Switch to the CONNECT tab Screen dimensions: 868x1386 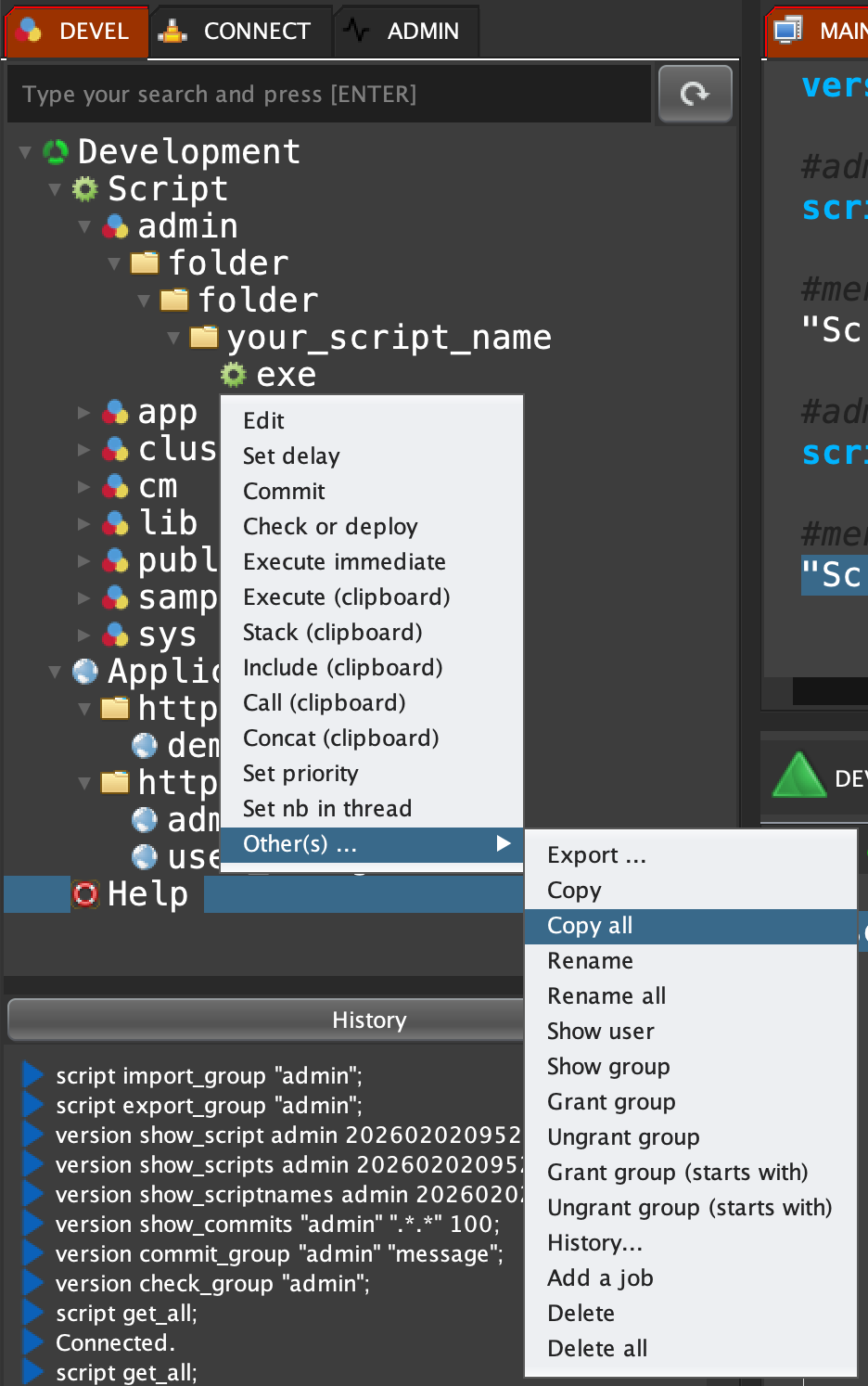tap(239, 32)
